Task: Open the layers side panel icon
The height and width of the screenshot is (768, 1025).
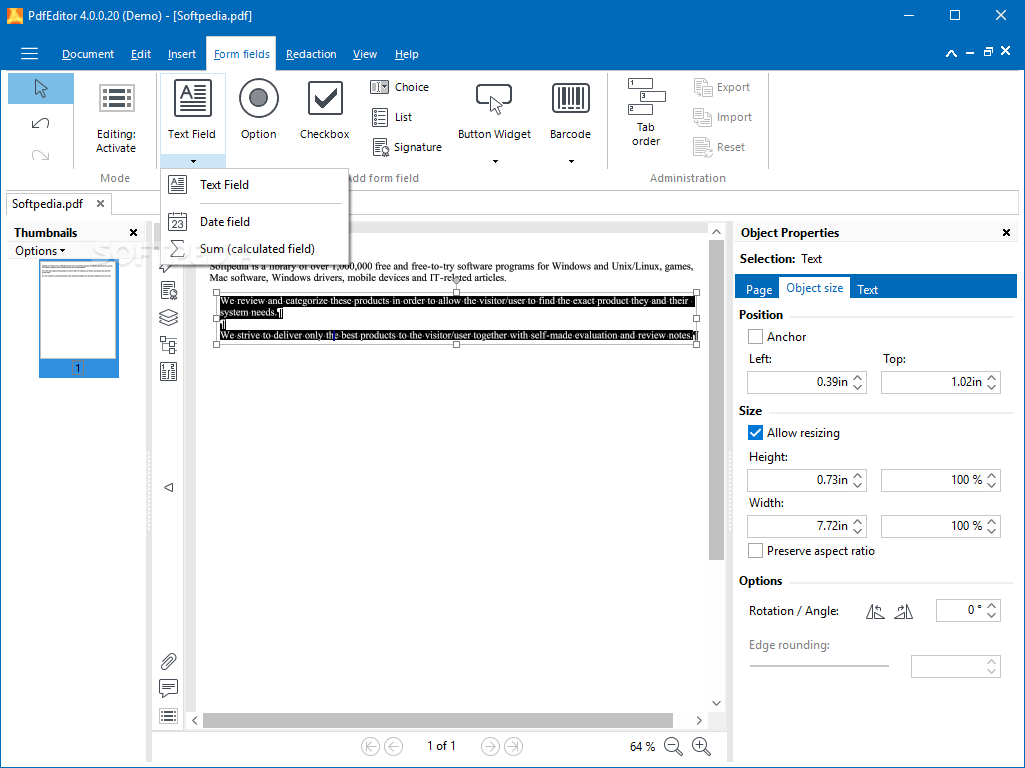Action: tap(169, 317)
